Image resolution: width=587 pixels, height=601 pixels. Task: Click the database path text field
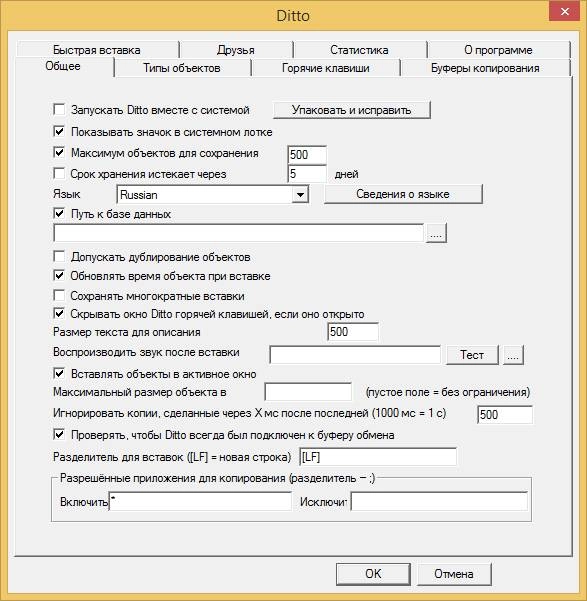[239, 233]
